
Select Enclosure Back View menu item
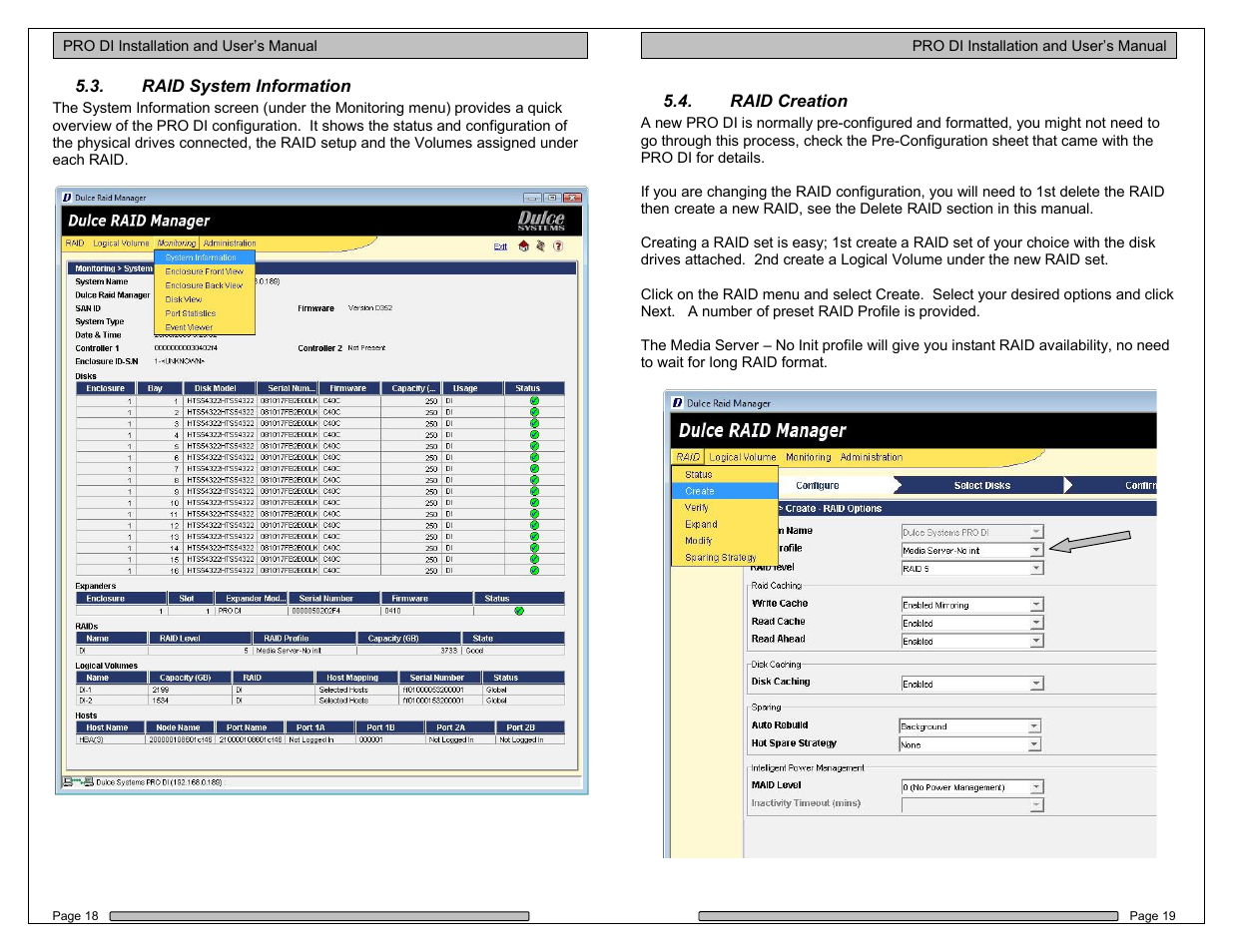coord(205,285)
